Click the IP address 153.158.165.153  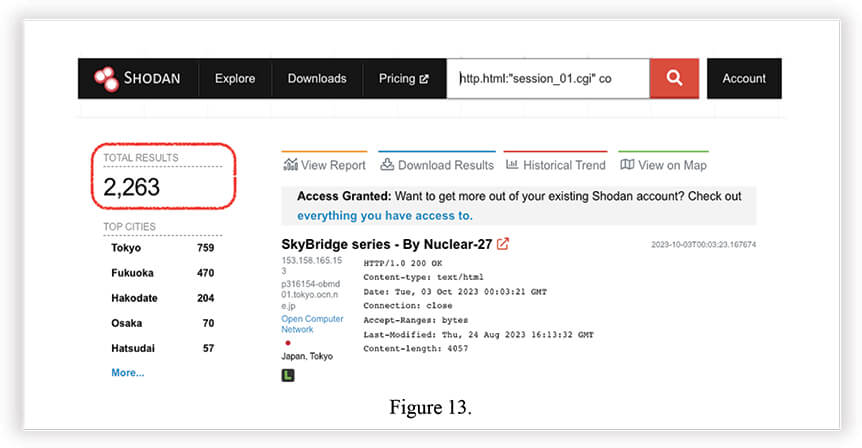coord(312,266)
